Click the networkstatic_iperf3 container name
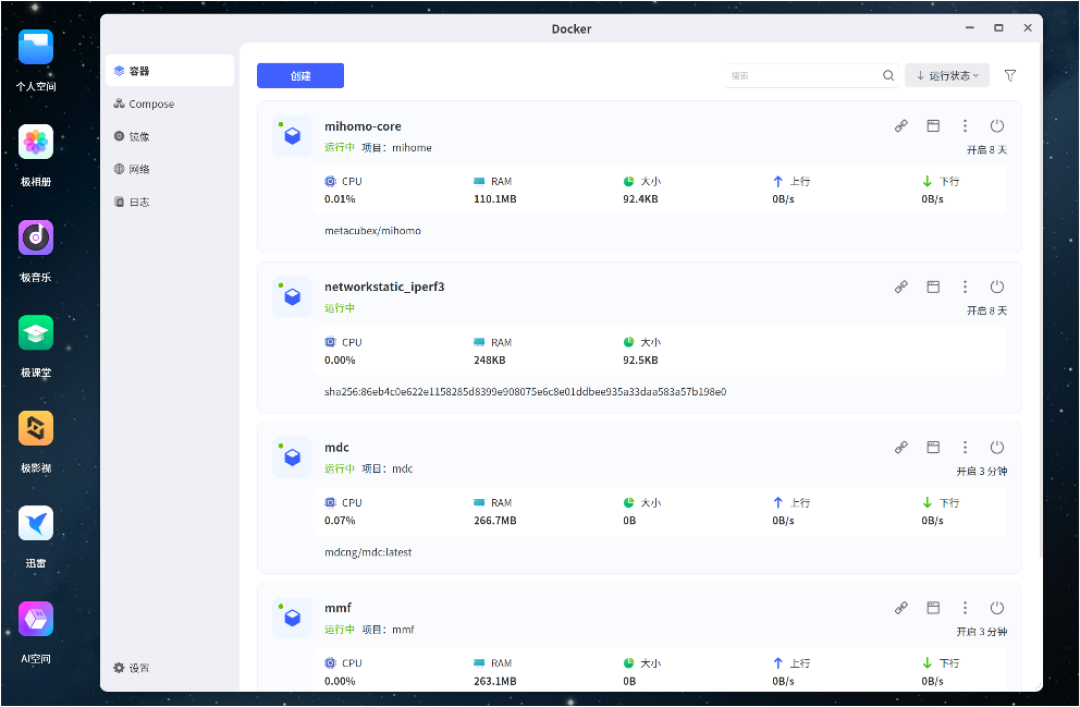Image resolution: width=1080 pixels, height=707 pixels. 384,287
